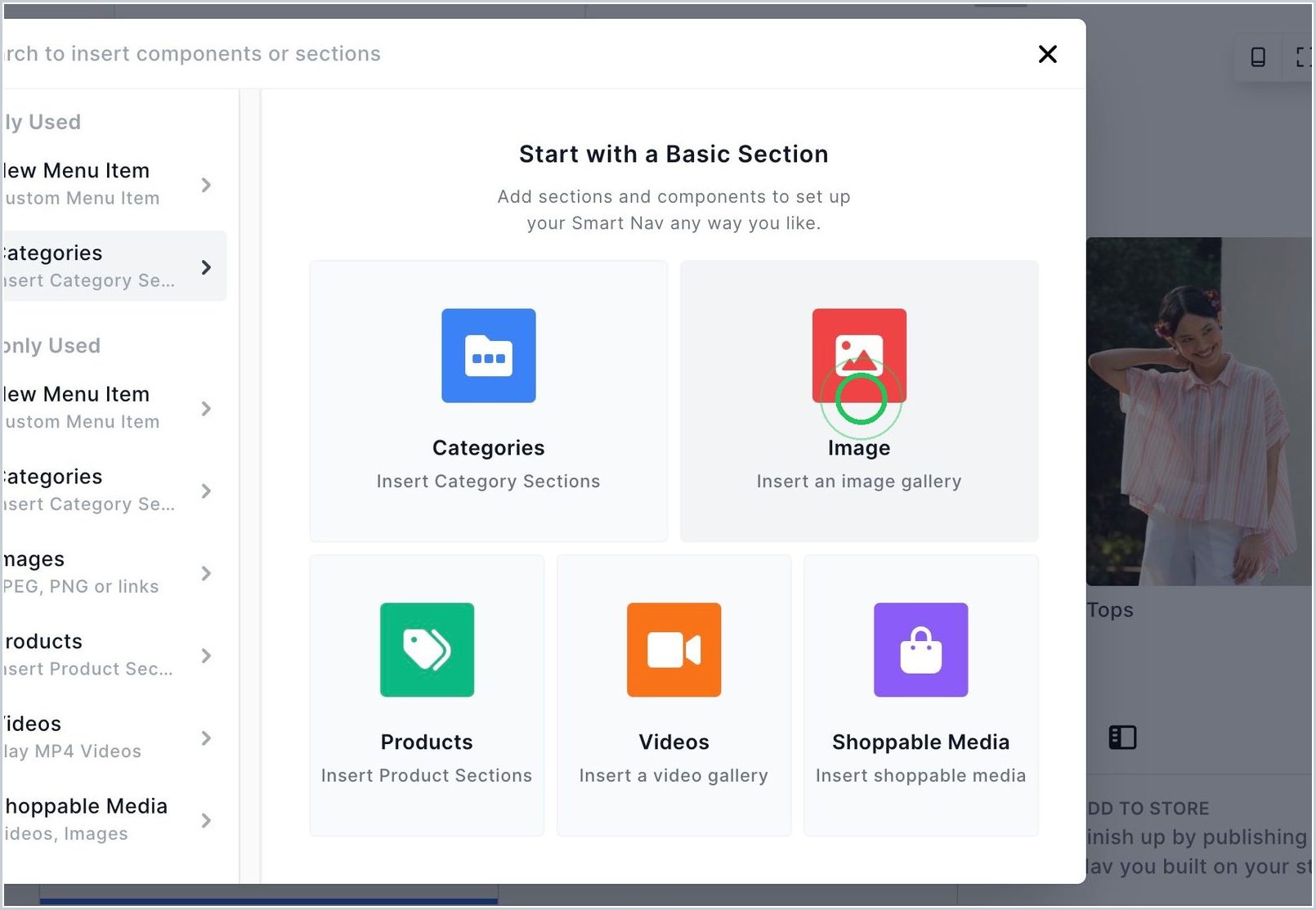Expand highlighted Categories row in Recently Used
Image resolution: width=1316 pixels, height=910 pixels.
[206, 267]
